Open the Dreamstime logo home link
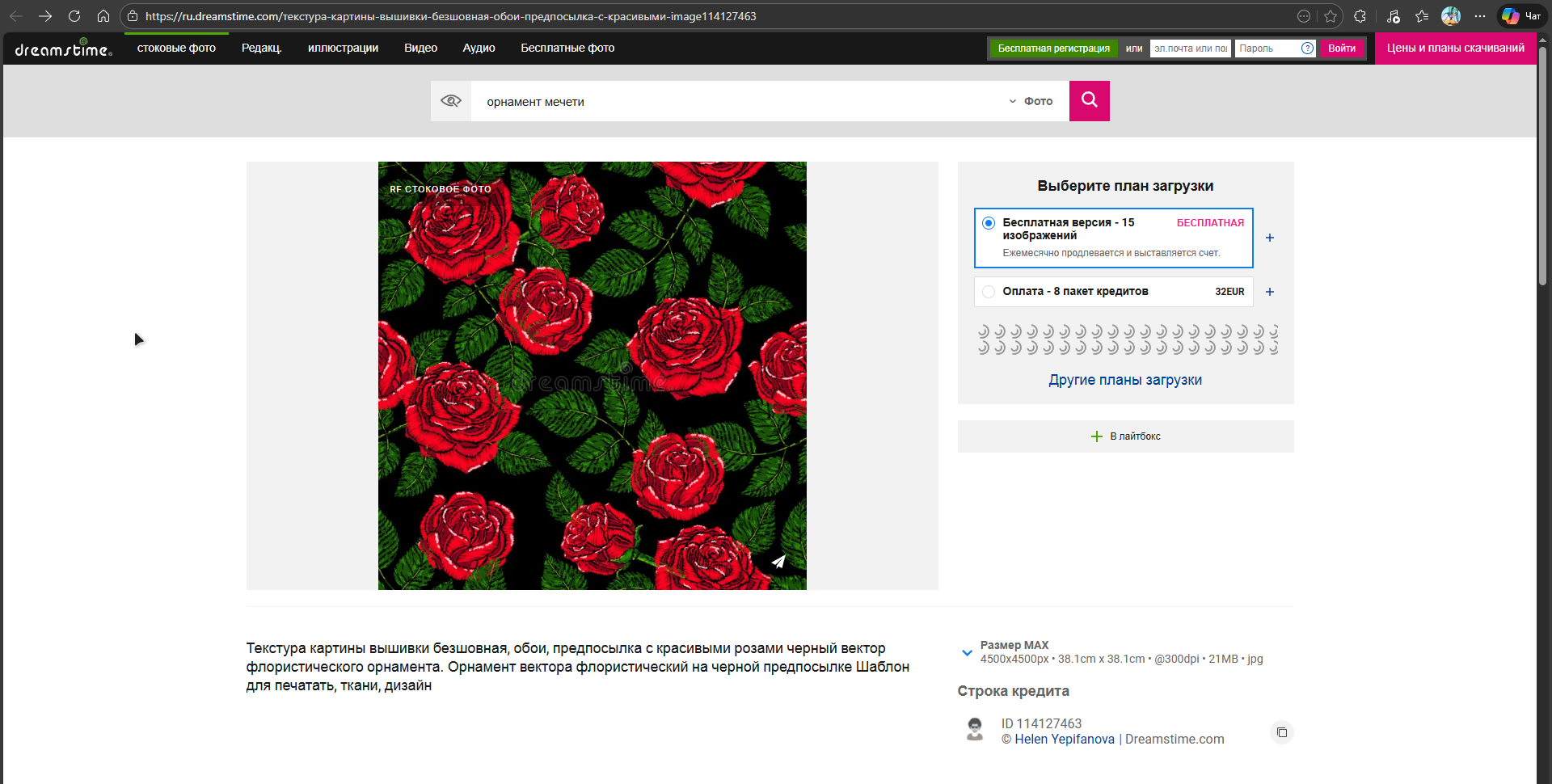This screenshot has width=1552, height=784. [63, 48]
